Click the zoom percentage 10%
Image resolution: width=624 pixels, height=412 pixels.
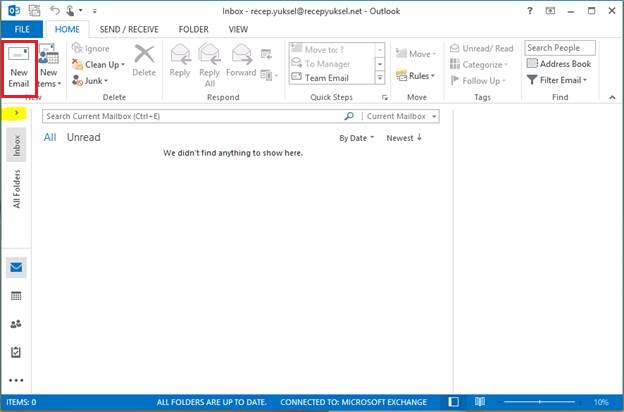point(601,402)
